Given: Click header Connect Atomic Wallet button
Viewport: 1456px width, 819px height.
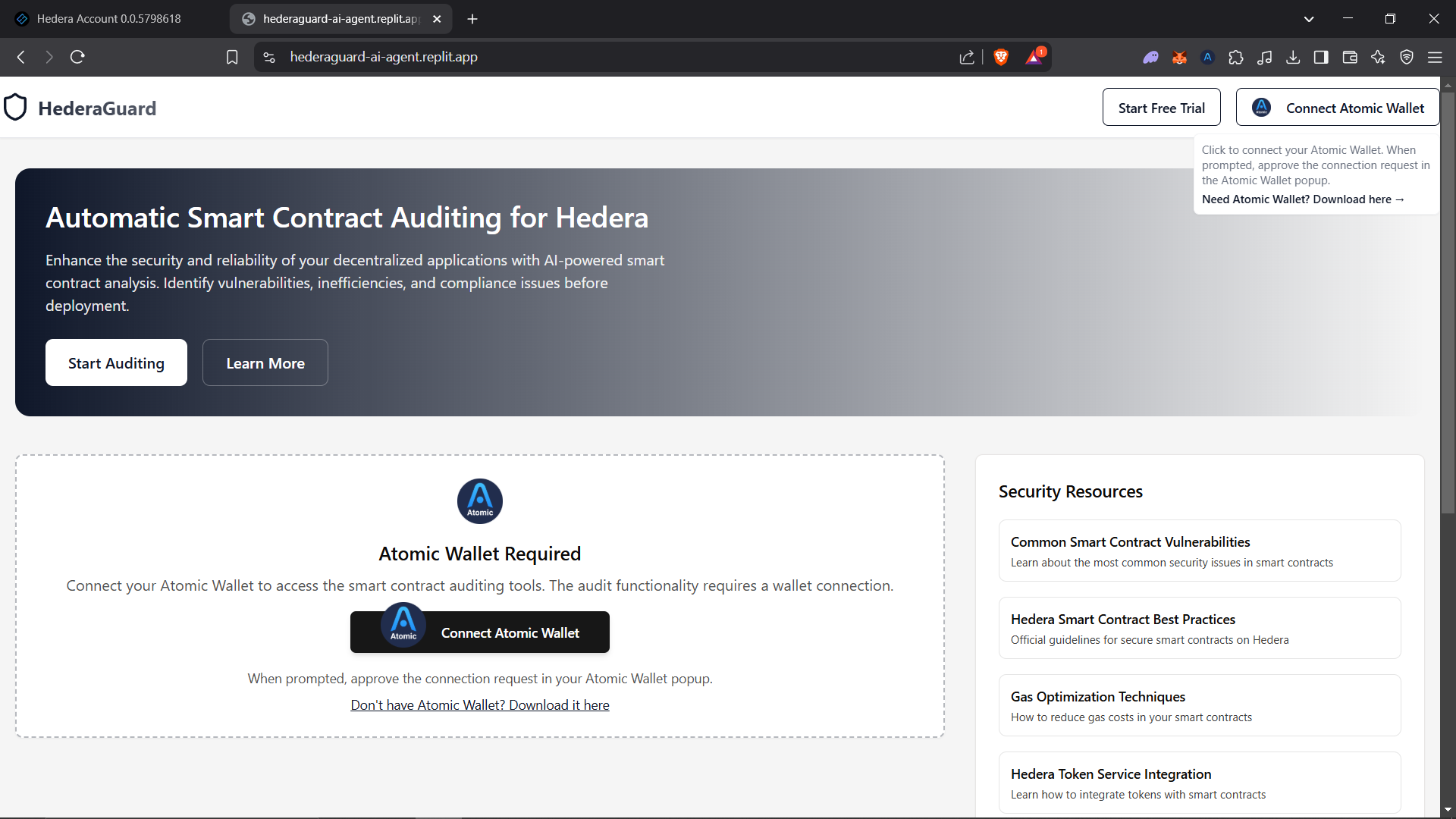Looking at the screenshot, I should (x=1338, y=108).
